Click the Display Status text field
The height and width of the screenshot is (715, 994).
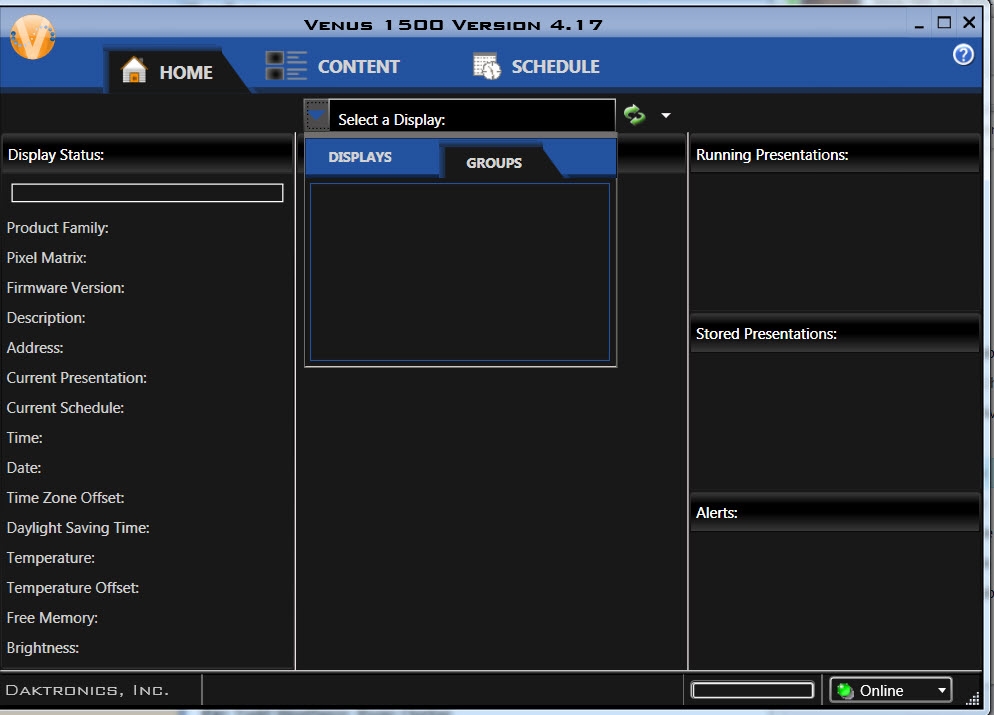click(147, 193)
